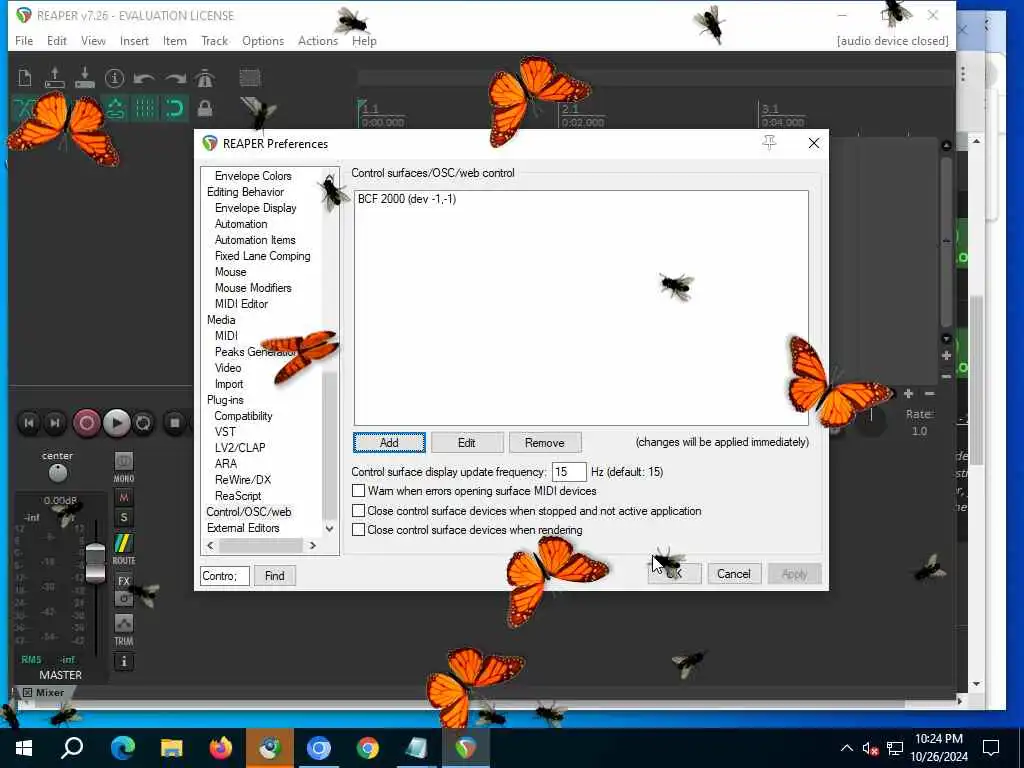Toggle the locking padlock icon
This screenshot has width=1024, height=768.
point(205,108)
